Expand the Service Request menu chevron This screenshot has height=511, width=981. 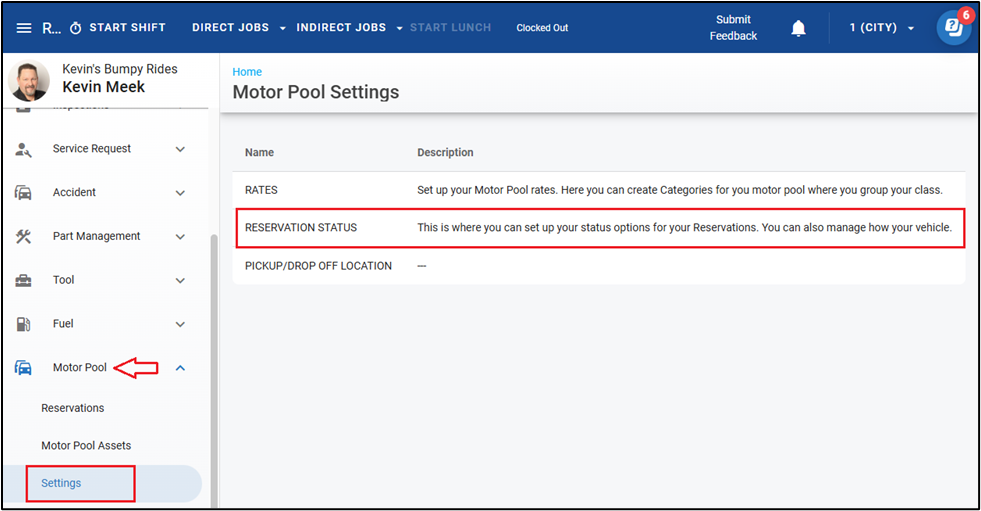click(x=180, y=149)
